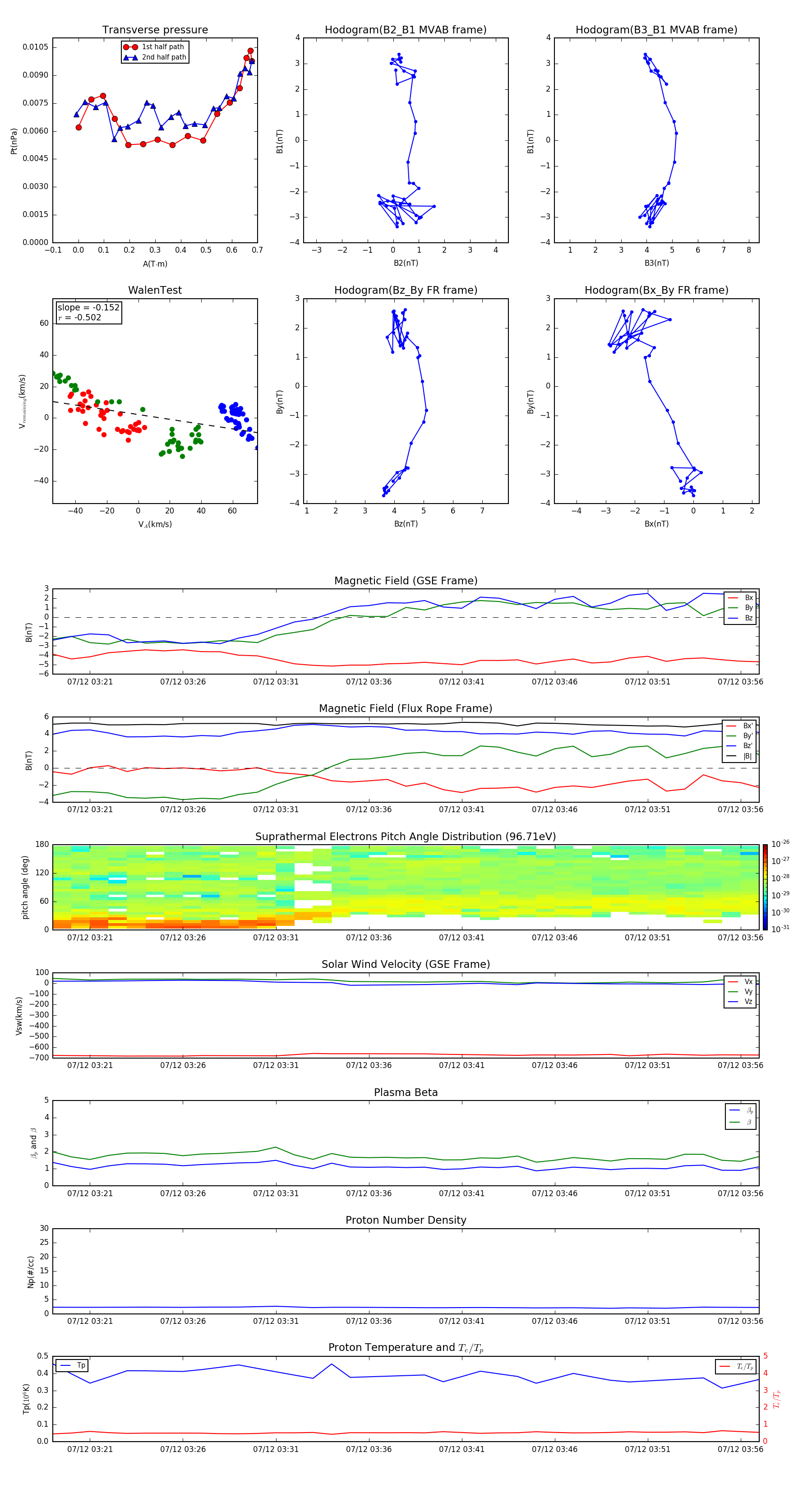The image size is (812, 1489).
Task: Click the pitch angle colorbar
Action: coord(765,887)
